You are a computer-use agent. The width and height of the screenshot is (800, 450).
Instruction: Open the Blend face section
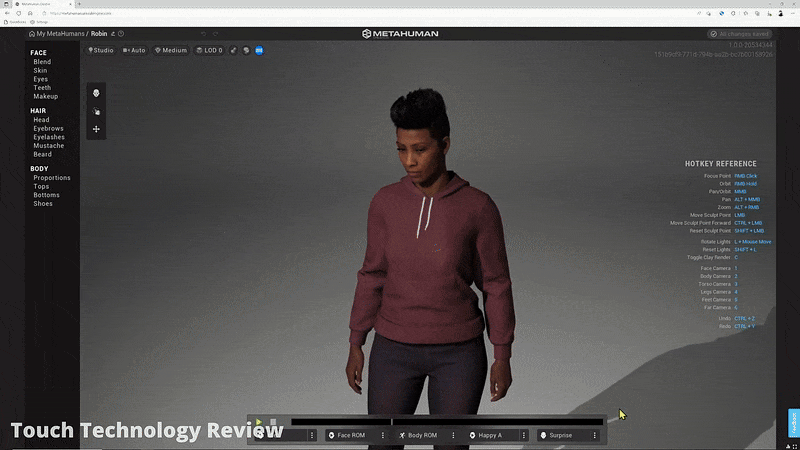coord(42,62)
